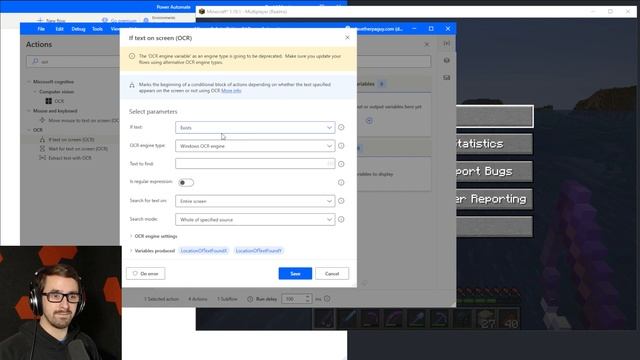Click the info icon beside Search mode
The width and height of the screenshot is (640, 360).
coord(341,219)
